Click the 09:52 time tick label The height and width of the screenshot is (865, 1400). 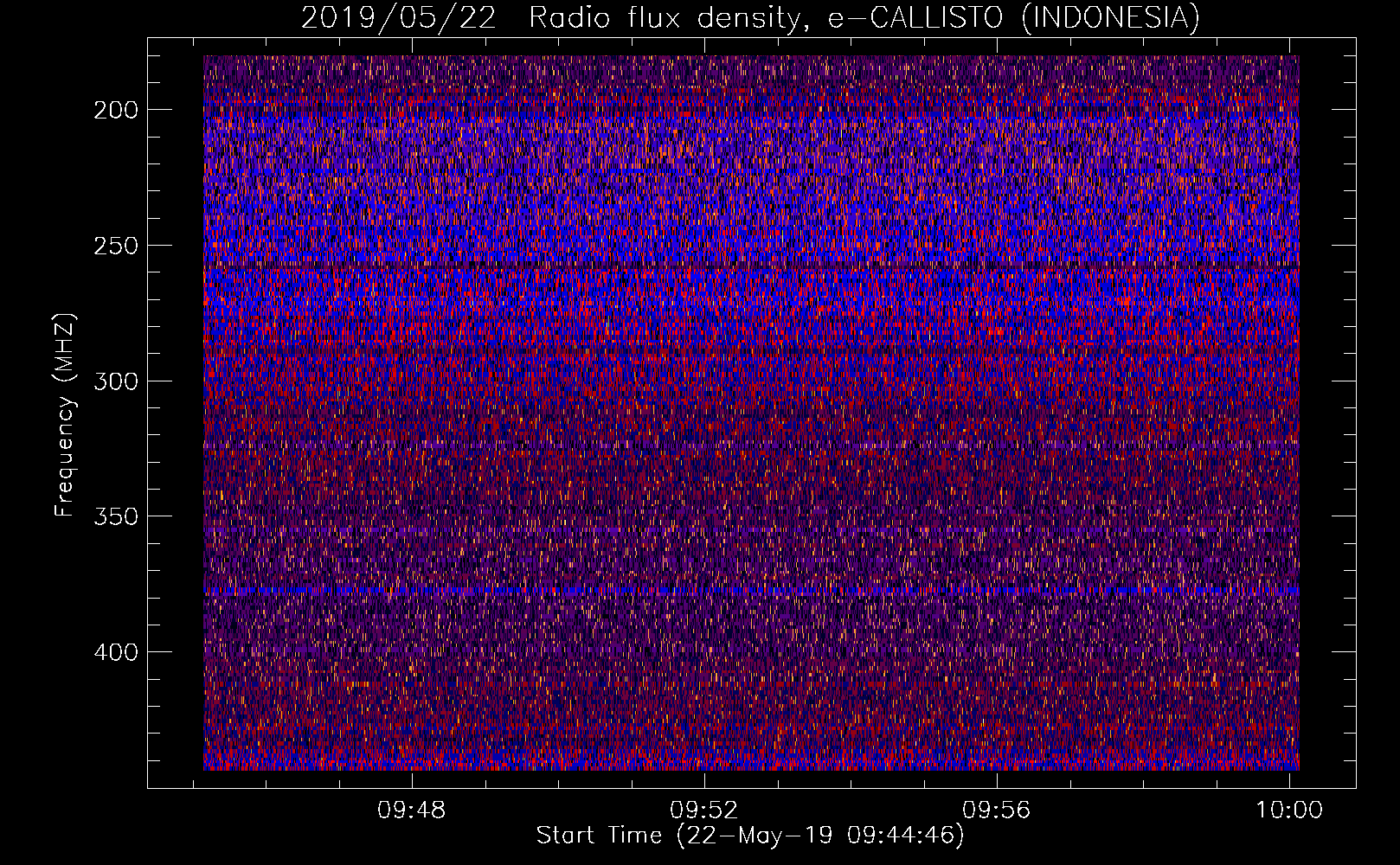tap(704, 811)
